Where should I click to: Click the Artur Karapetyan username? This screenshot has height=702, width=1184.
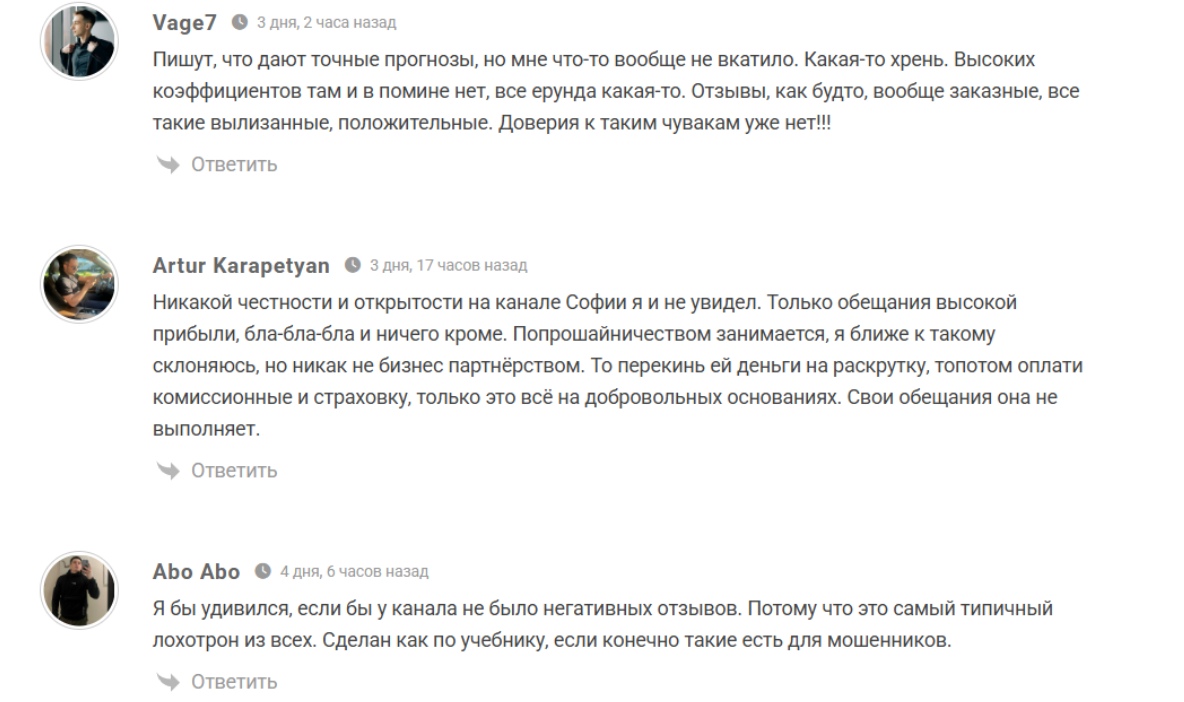(241, 265)
